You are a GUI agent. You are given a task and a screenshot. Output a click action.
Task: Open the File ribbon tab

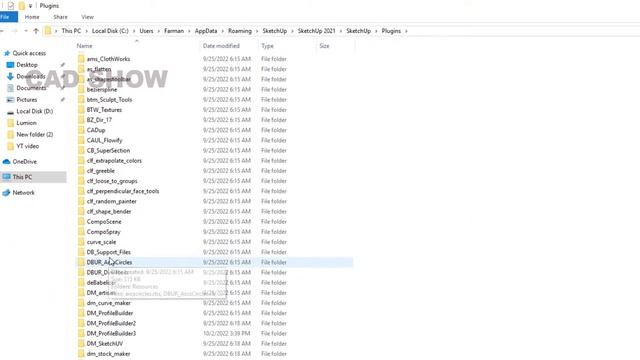(x=7, y=17)
